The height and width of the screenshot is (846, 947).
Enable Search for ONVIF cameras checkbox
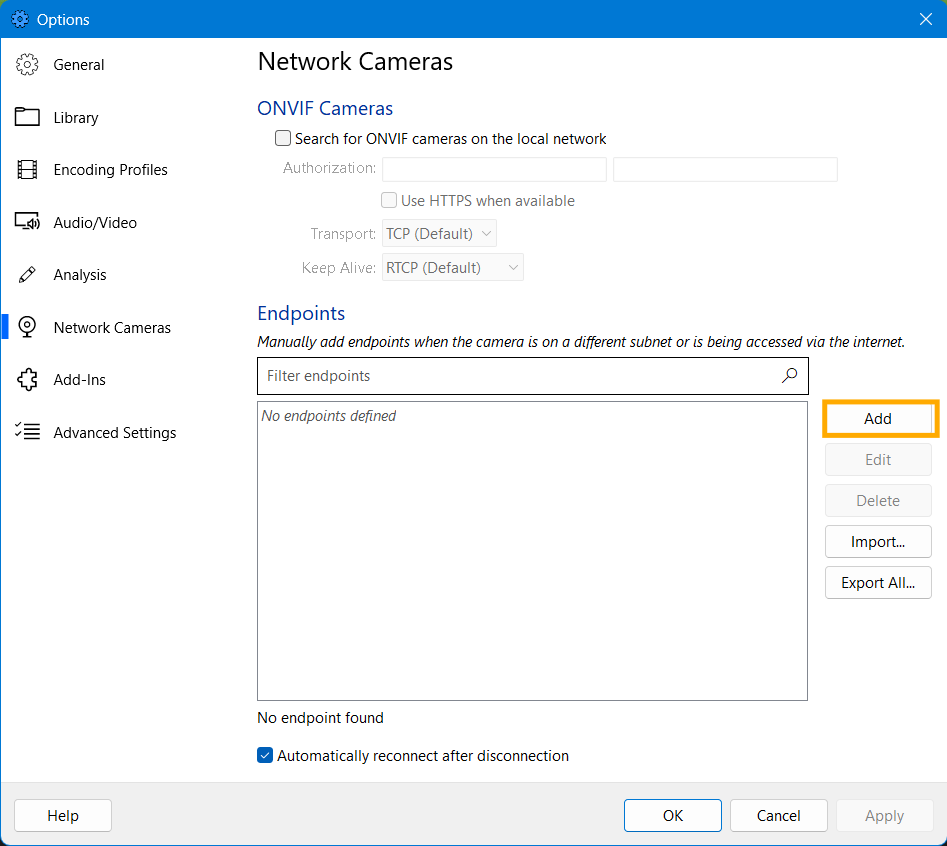[283, 139]
